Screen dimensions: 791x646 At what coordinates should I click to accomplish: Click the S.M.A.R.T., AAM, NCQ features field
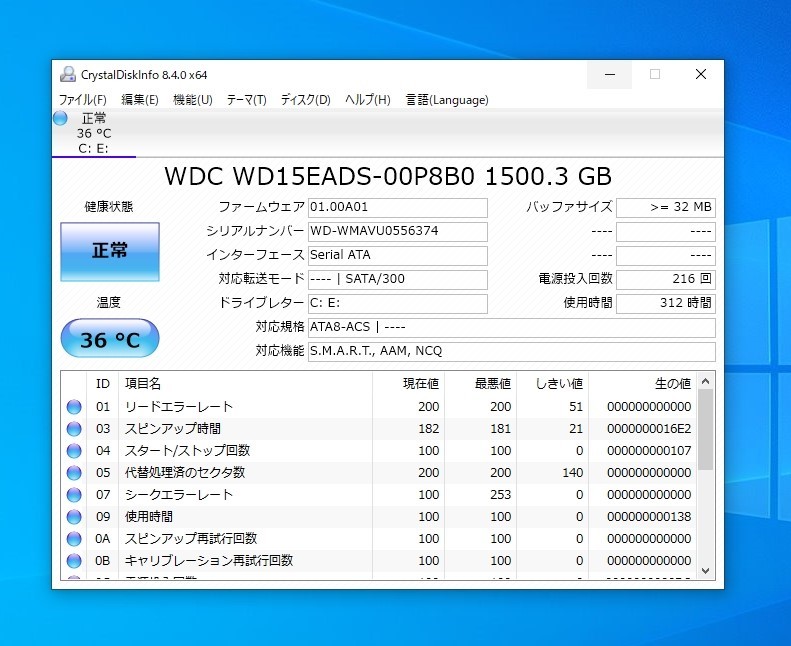pos(512,351)
